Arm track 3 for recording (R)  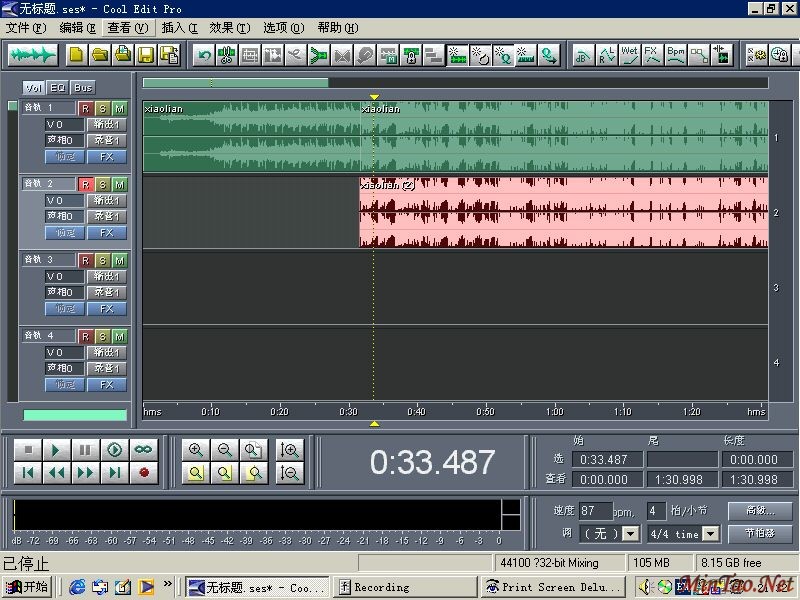click(x=85, y=260)
